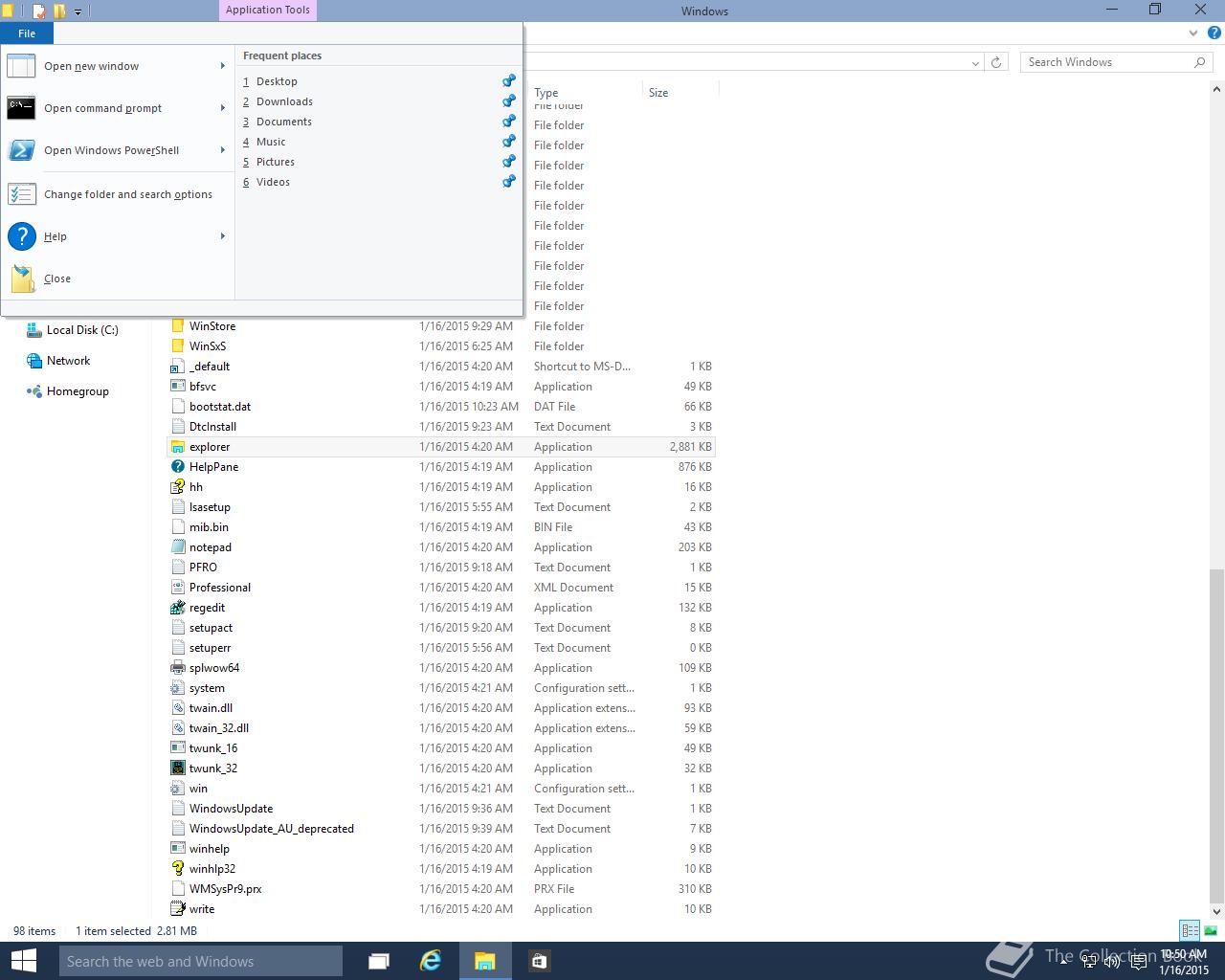Expand Open new window submenu arrow

pos(223,66)
